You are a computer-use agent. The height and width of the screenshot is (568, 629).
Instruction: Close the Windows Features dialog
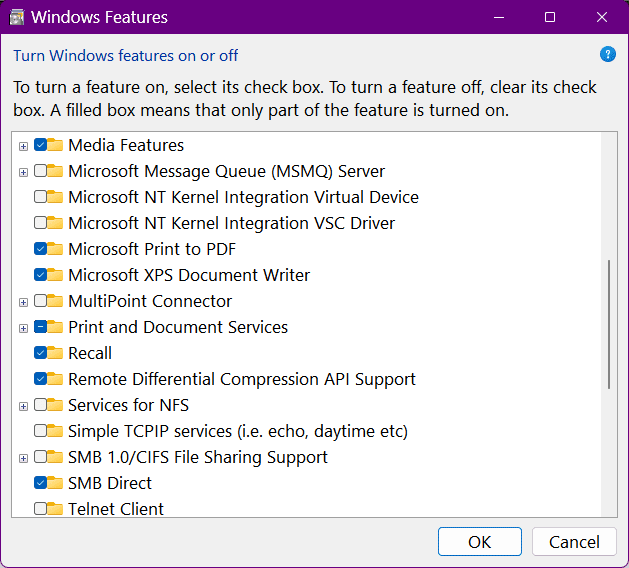click(x=602, y=17)
